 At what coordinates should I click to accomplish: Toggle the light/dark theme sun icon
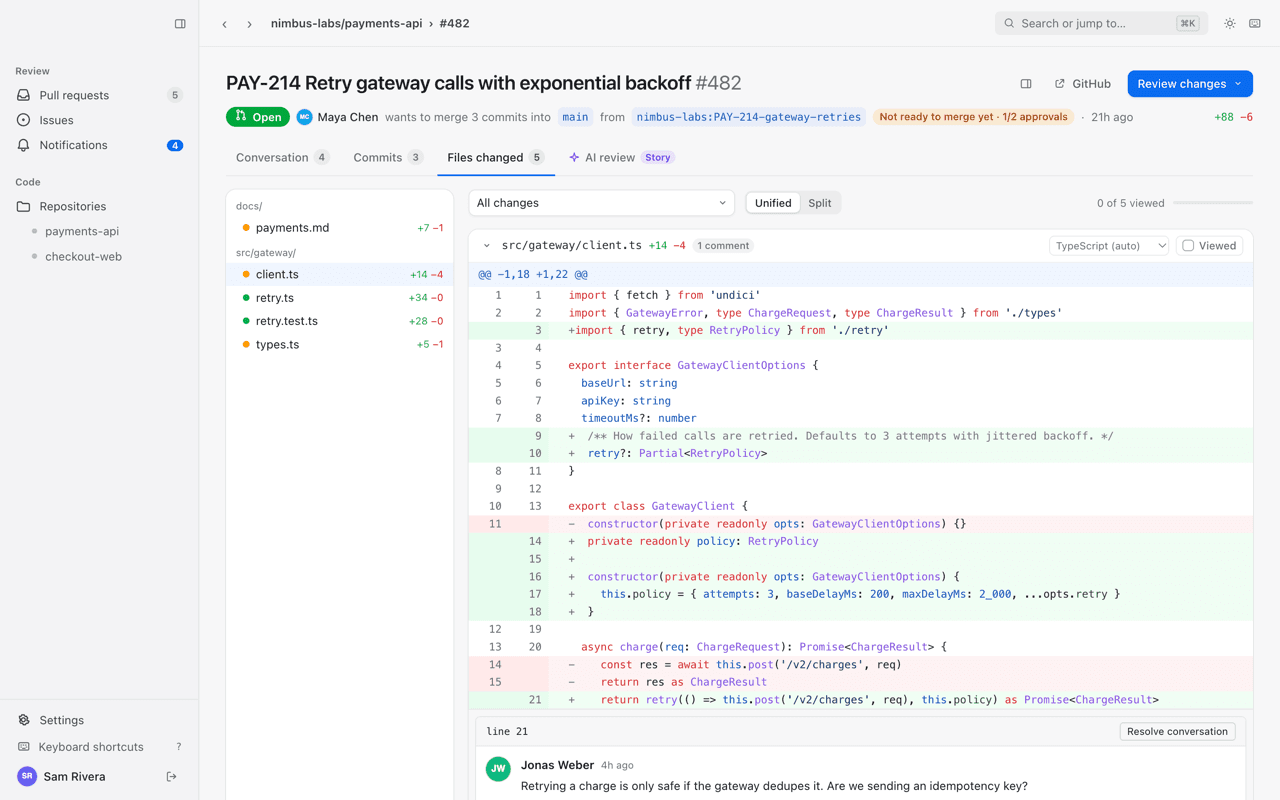[x=1230, y=23]
